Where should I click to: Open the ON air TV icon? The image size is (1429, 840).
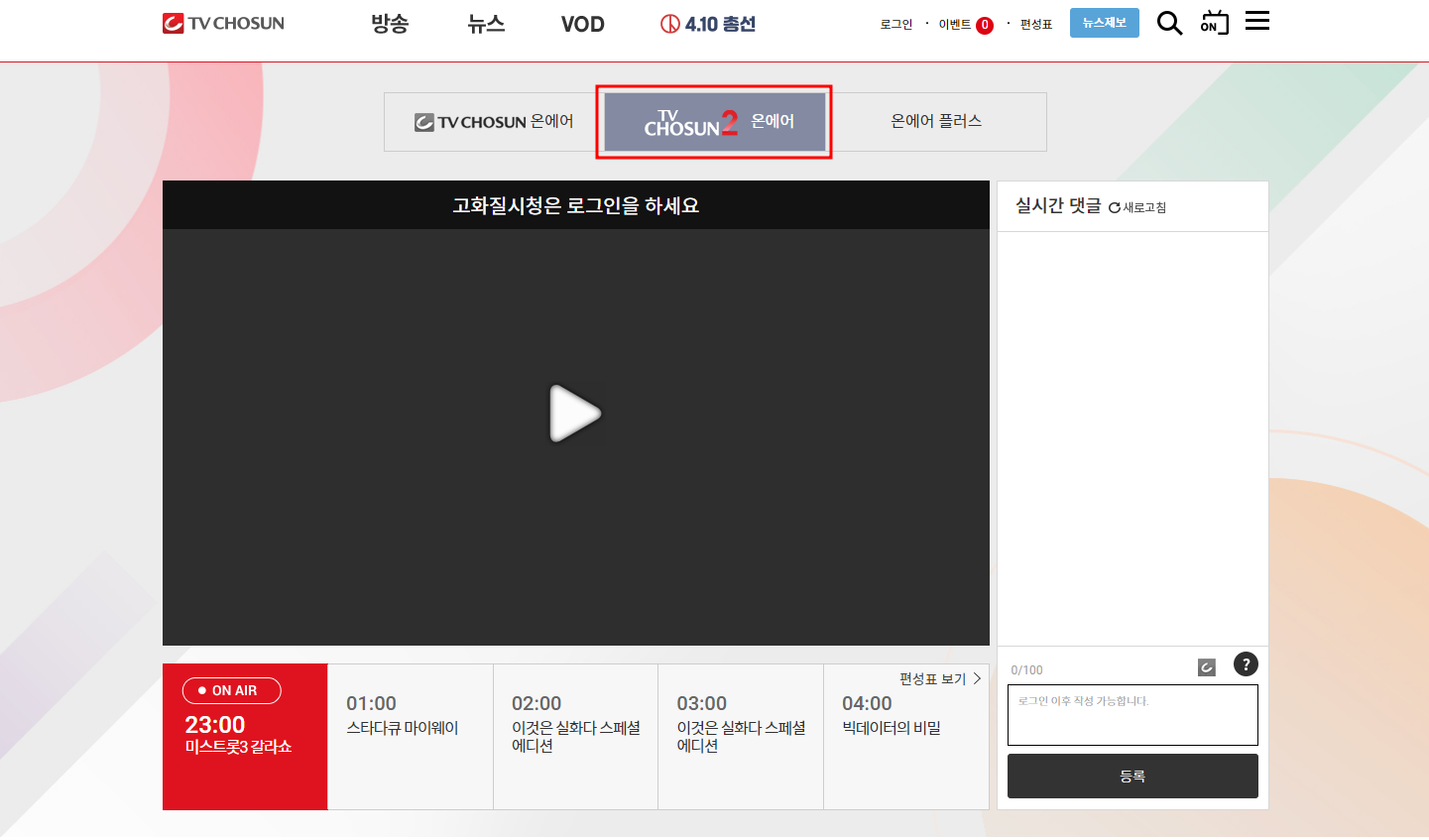coord(1214,23)
